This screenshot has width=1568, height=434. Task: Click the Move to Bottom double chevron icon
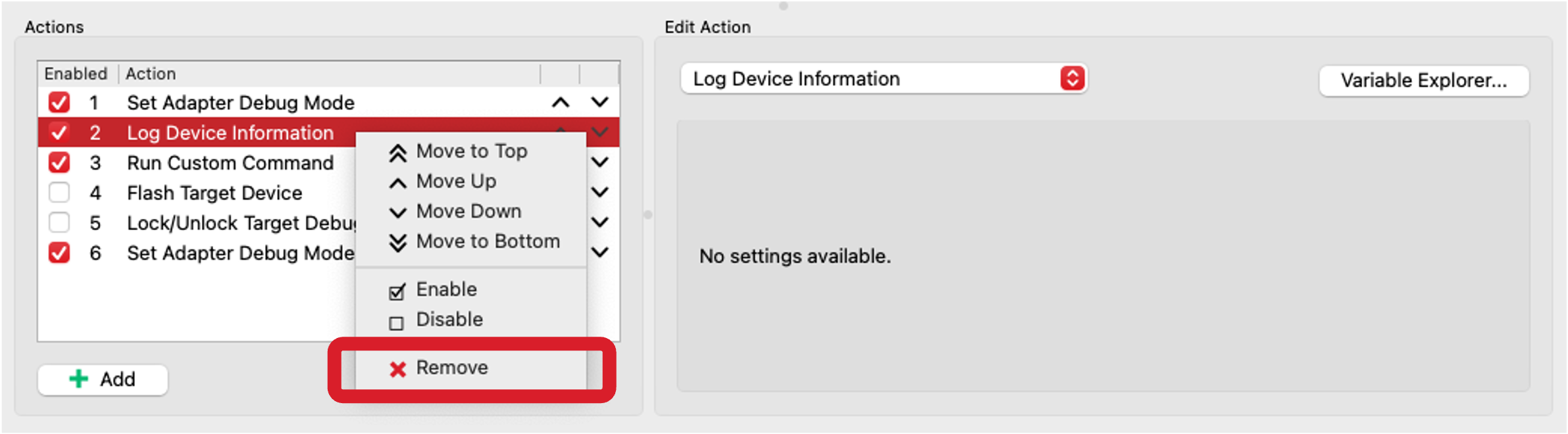(397, 242)
